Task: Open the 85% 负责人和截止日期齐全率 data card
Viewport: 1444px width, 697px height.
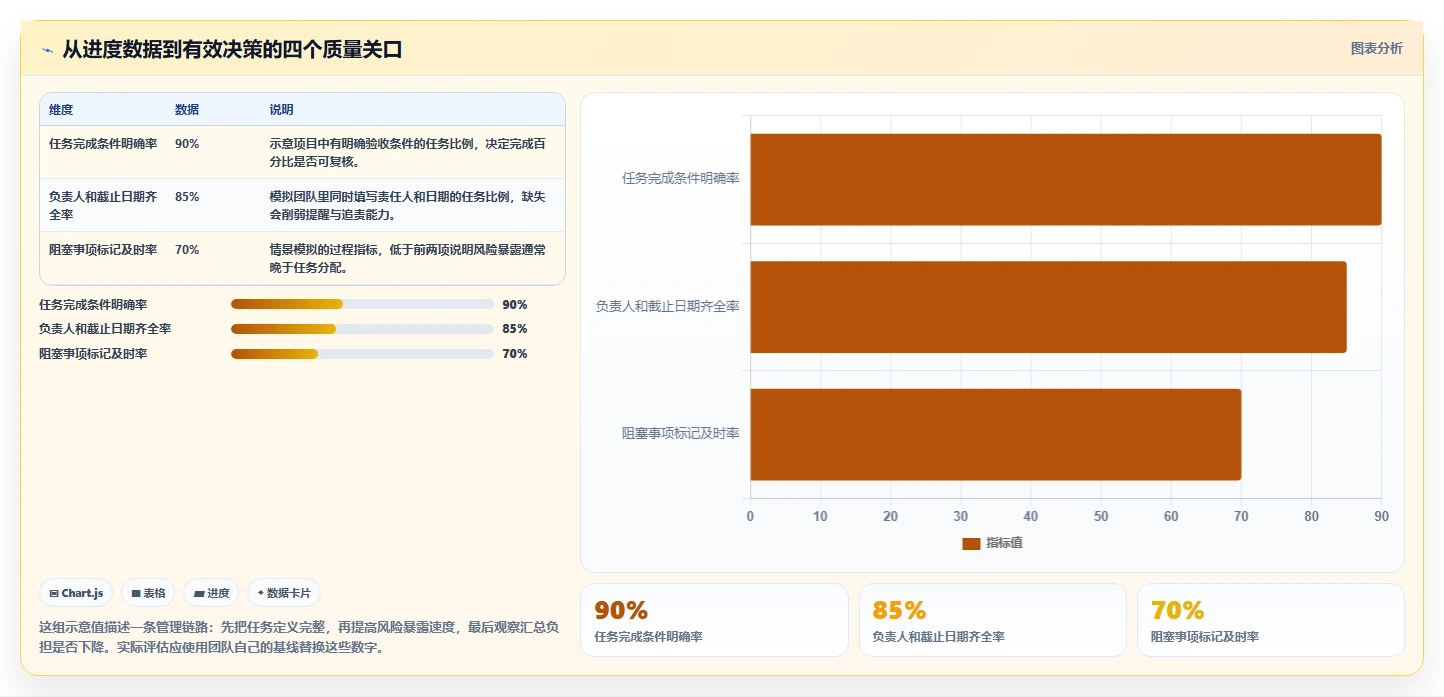Action: point(992,620)
